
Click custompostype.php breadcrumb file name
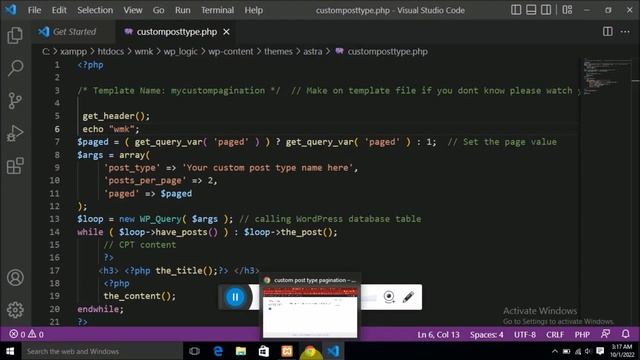(387, 51)
